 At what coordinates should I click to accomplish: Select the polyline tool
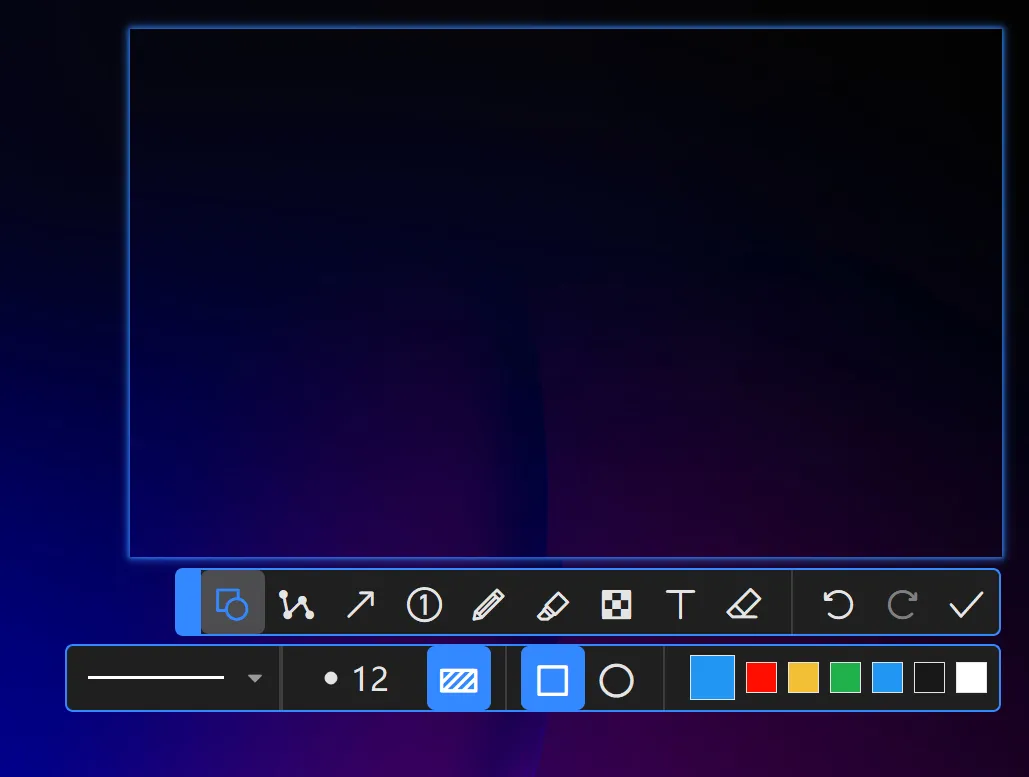click(296, 604)
